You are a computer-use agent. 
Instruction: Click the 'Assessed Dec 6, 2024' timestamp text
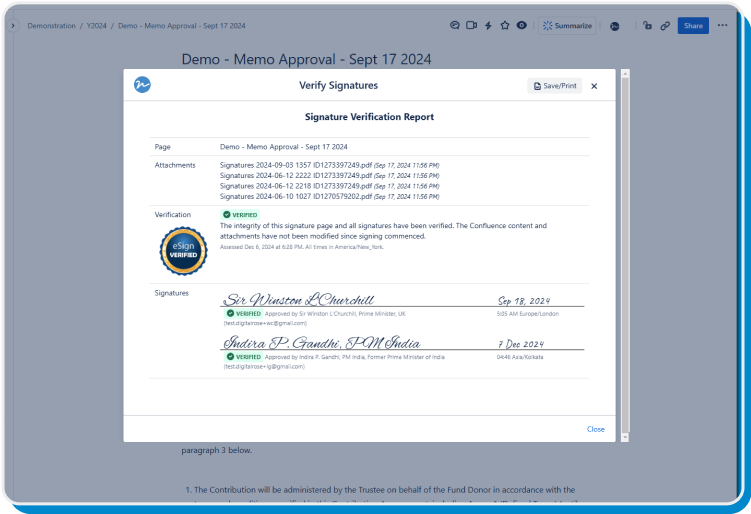point(302,247)
